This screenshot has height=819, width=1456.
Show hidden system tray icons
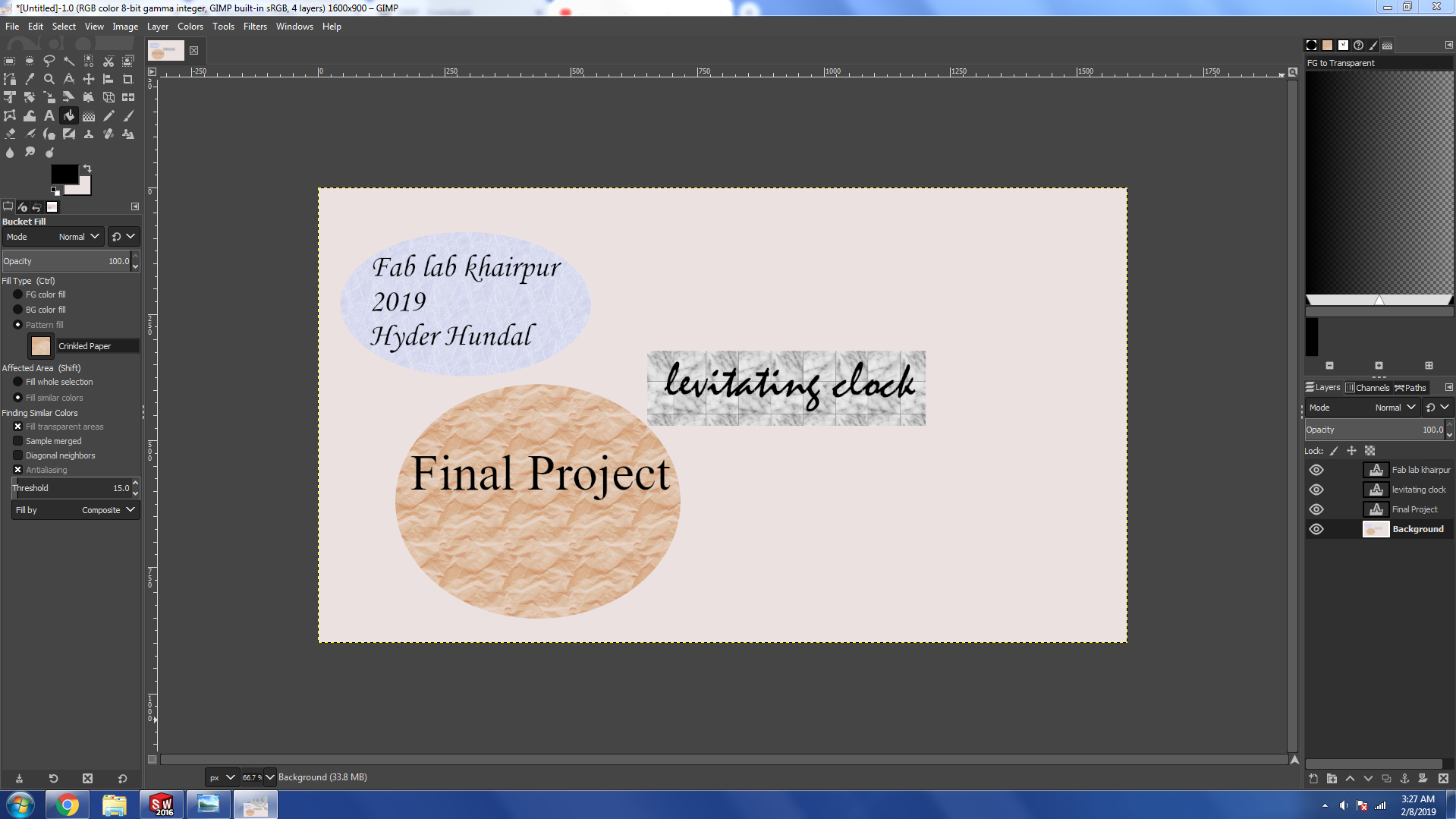click(x=1325, y=805)
